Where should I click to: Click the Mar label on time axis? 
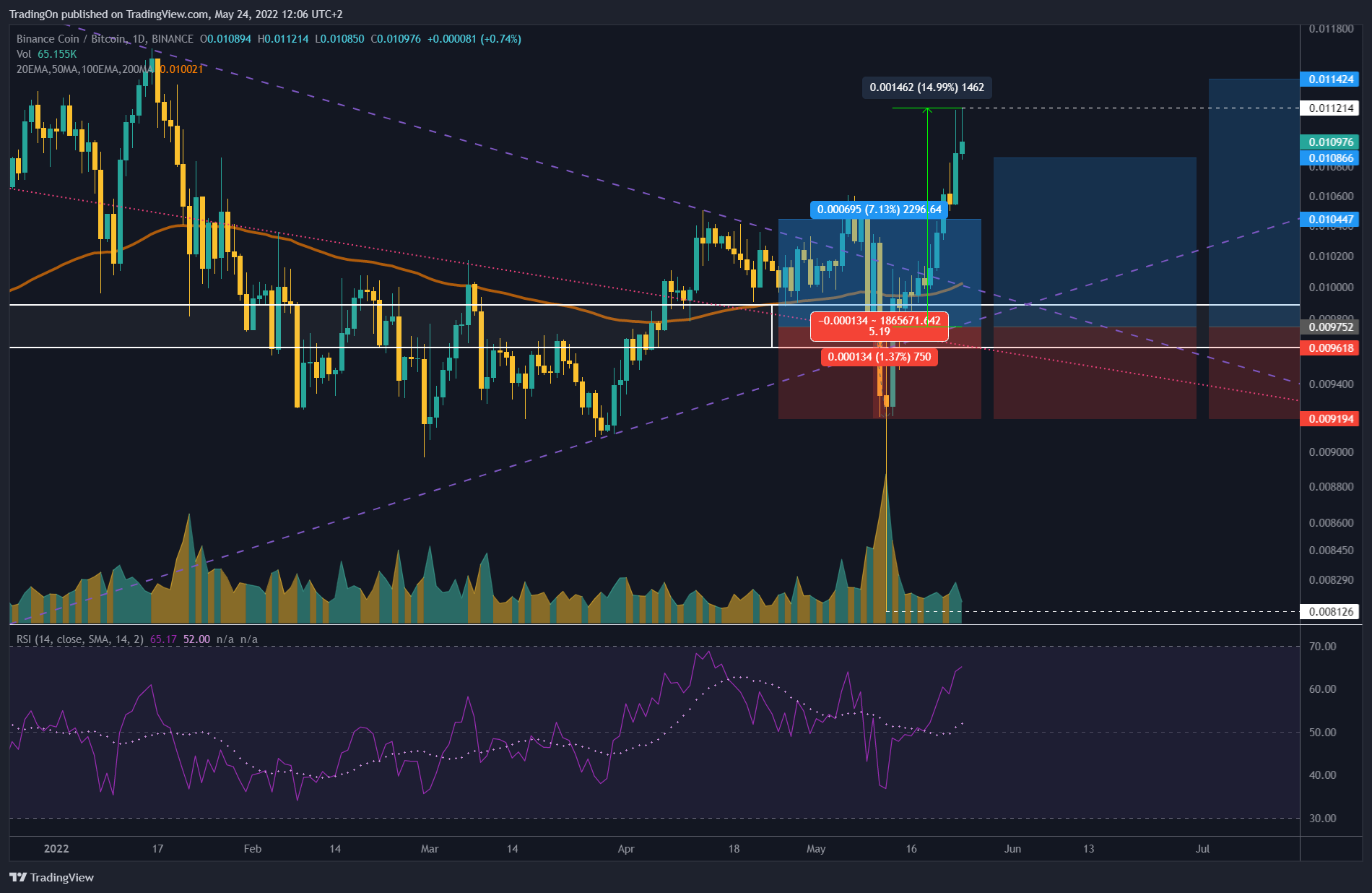point(430,849)
